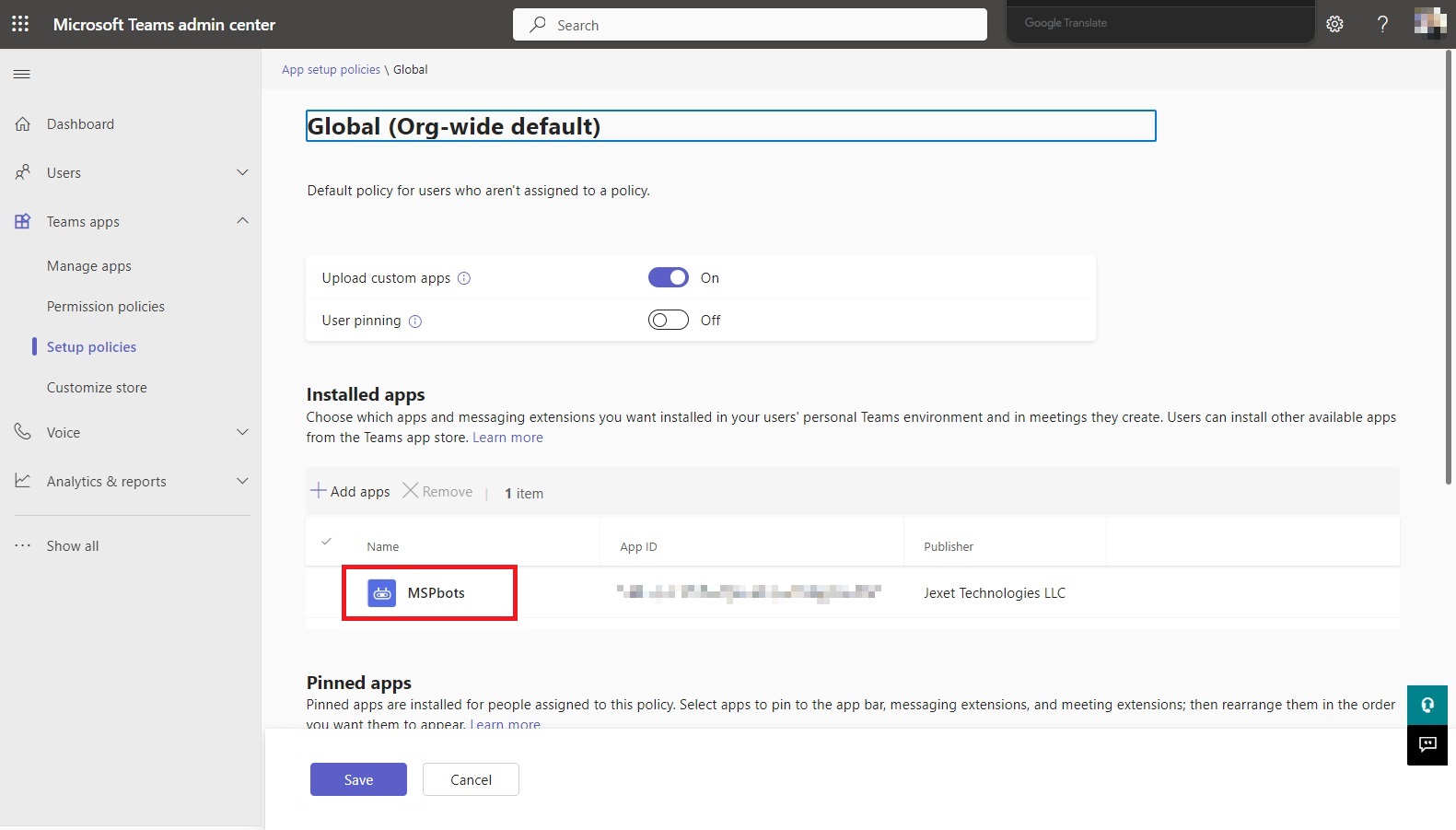Open the app launcher waffle icon
The height and width of the screenshot is (830, 1456).
pos(20,24)
